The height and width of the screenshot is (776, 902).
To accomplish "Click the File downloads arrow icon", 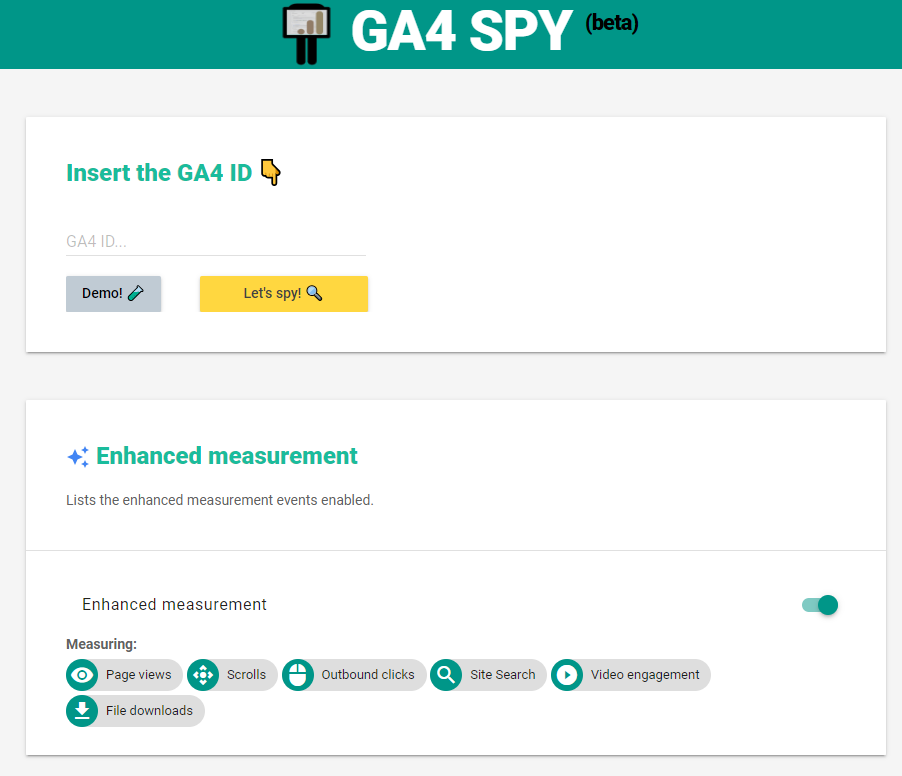I will coord(82,711).
